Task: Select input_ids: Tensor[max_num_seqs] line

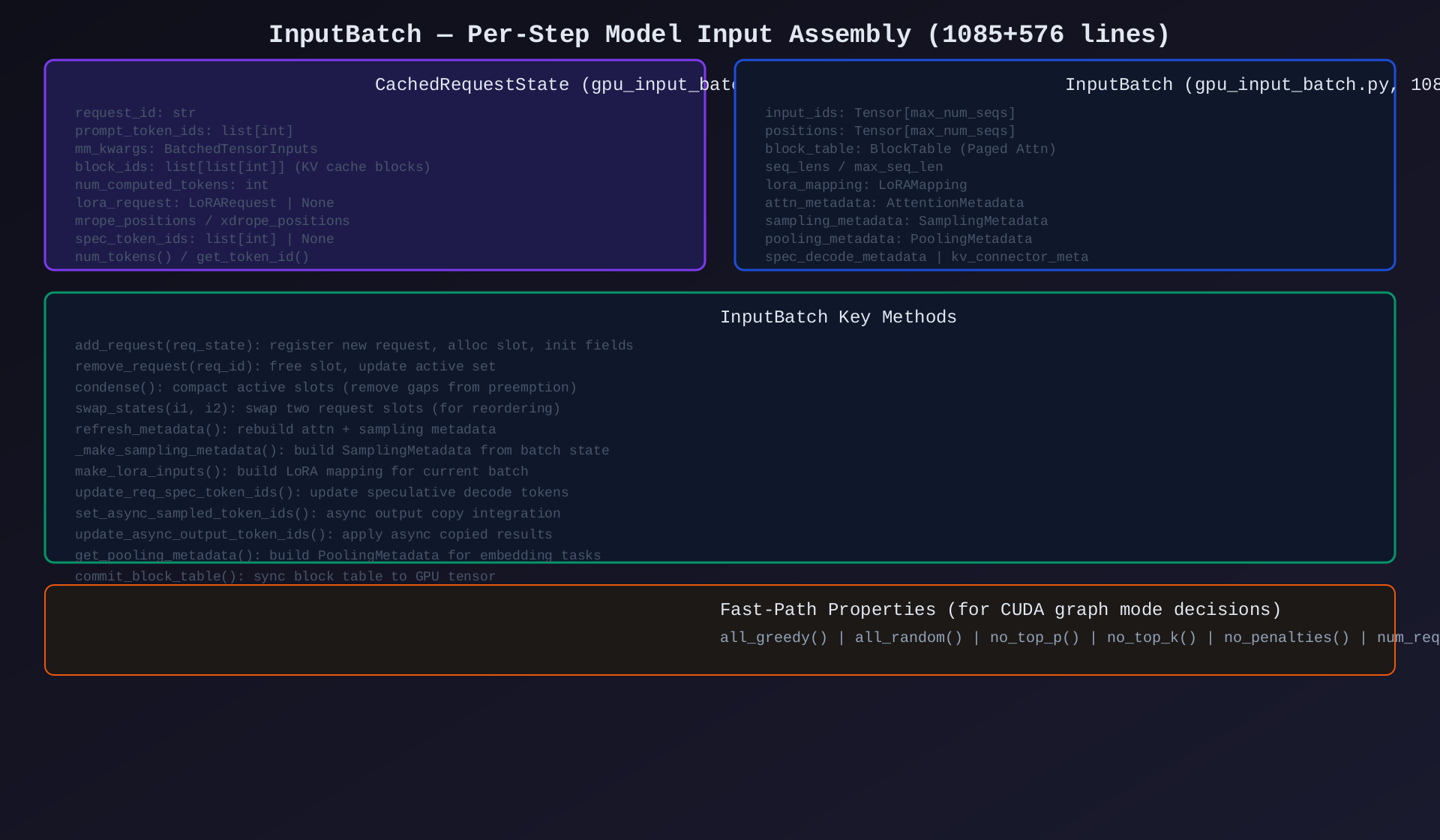Action: click(889, 113)
